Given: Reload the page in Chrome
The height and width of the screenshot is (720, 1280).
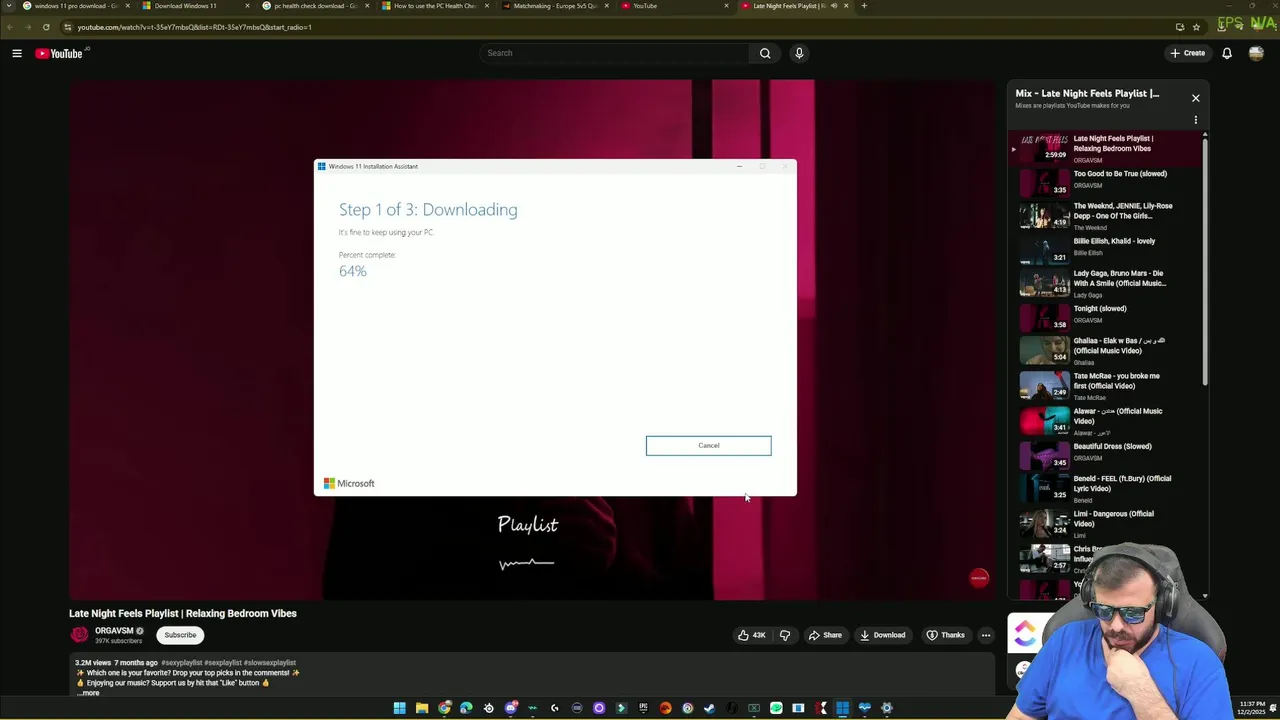Looking at the screenshot, I should (x=46, y=27).
